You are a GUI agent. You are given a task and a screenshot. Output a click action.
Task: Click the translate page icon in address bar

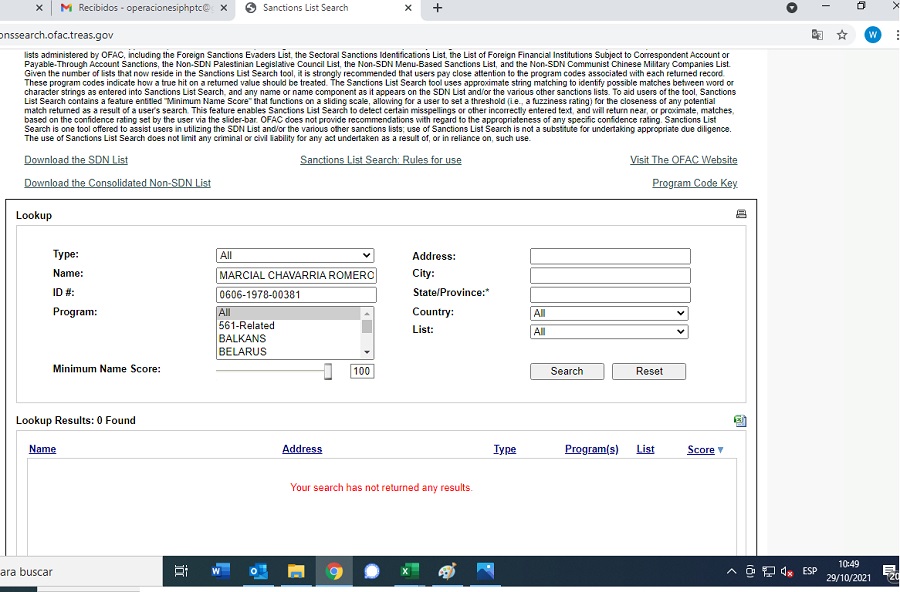pyautogui.click(x=817, y=35)
